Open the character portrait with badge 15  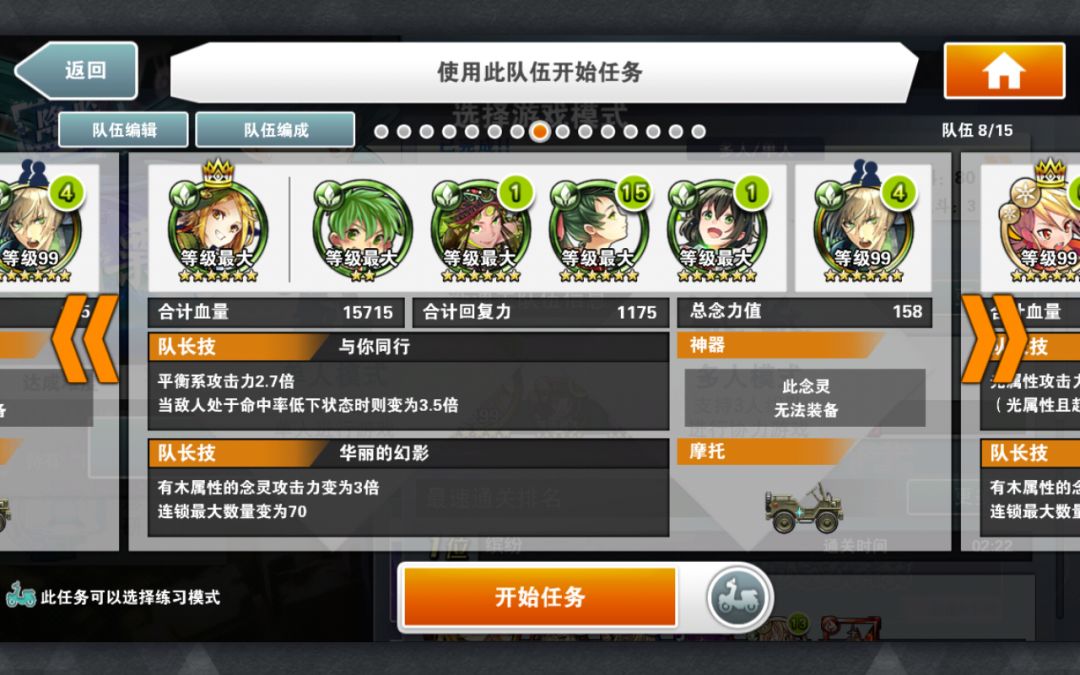[x=599, y=229]
